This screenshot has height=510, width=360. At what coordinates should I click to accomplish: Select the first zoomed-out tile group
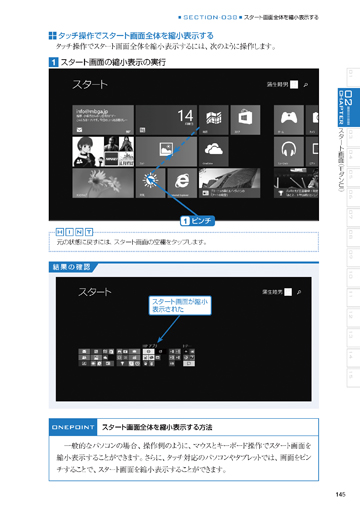[96, 357]
